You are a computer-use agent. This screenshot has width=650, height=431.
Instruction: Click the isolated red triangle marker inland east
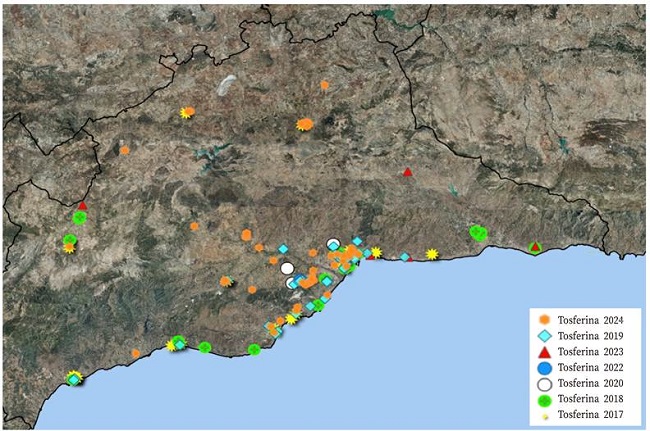click(x=408, y=172)
